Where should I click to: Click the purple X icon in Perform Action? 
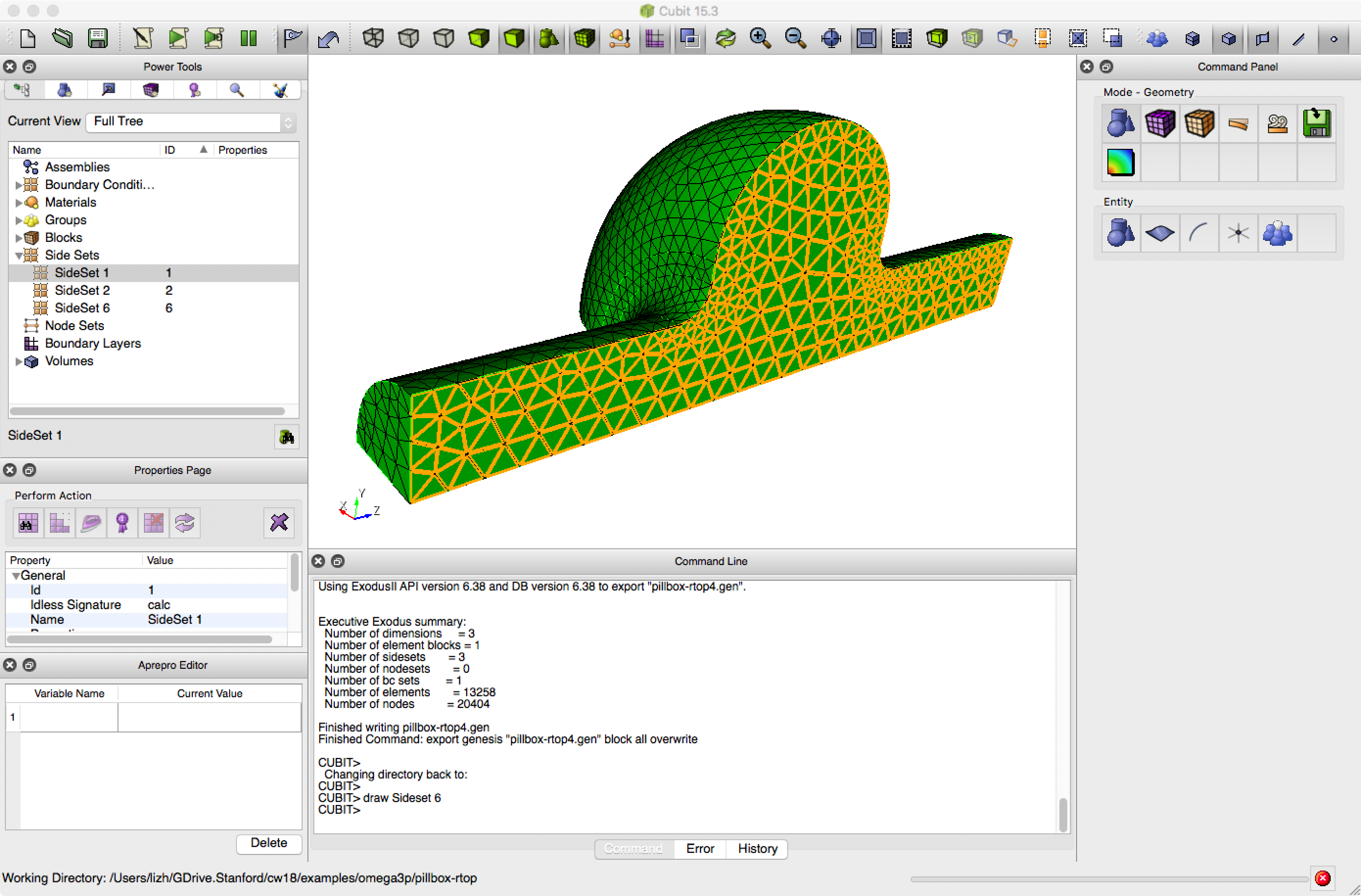click(279, 522)
